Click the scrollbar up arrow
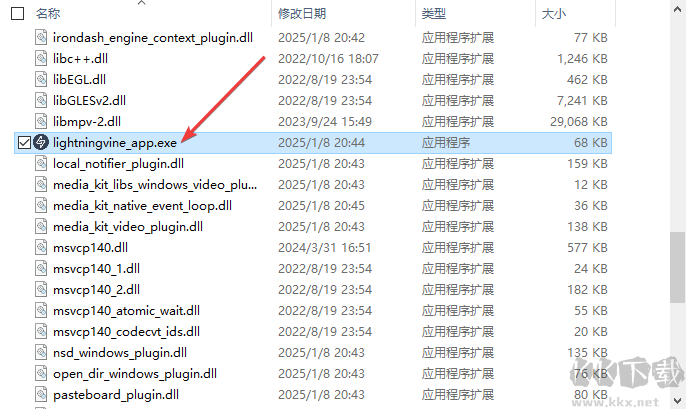 (x=678, y=9)
